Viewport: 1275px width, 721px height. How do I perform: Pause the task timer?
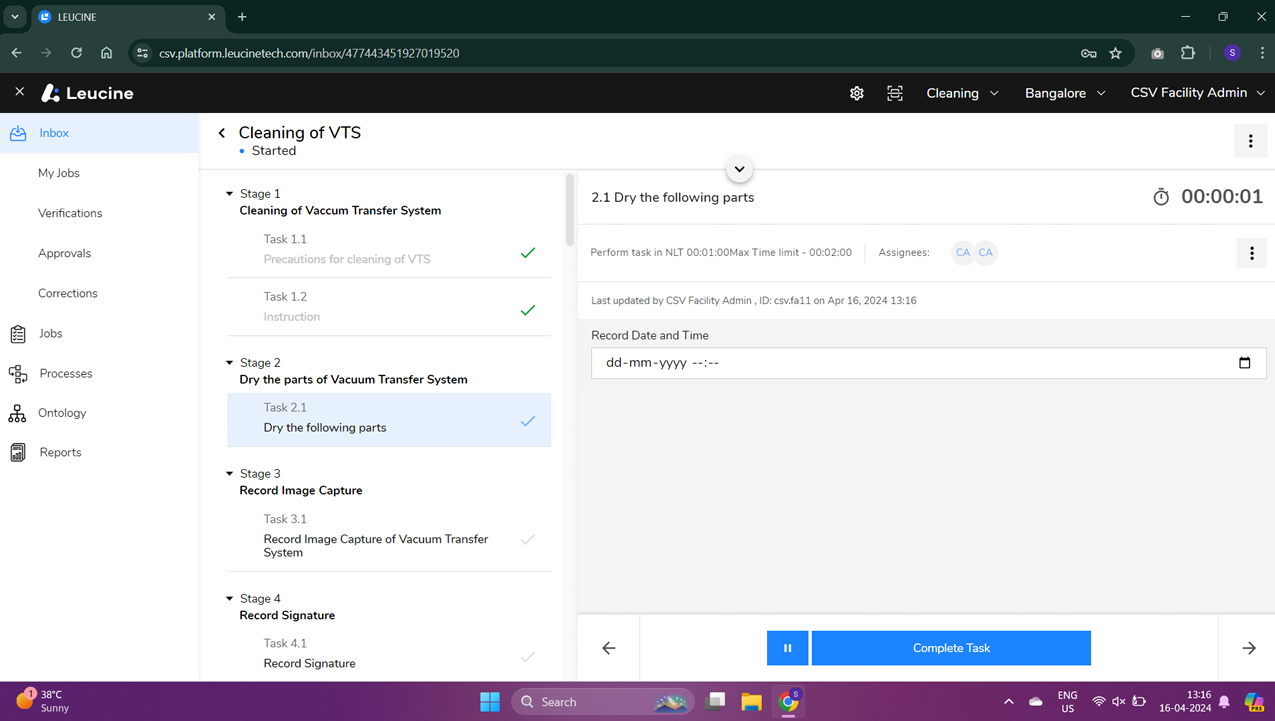click(x=787, y=648)
